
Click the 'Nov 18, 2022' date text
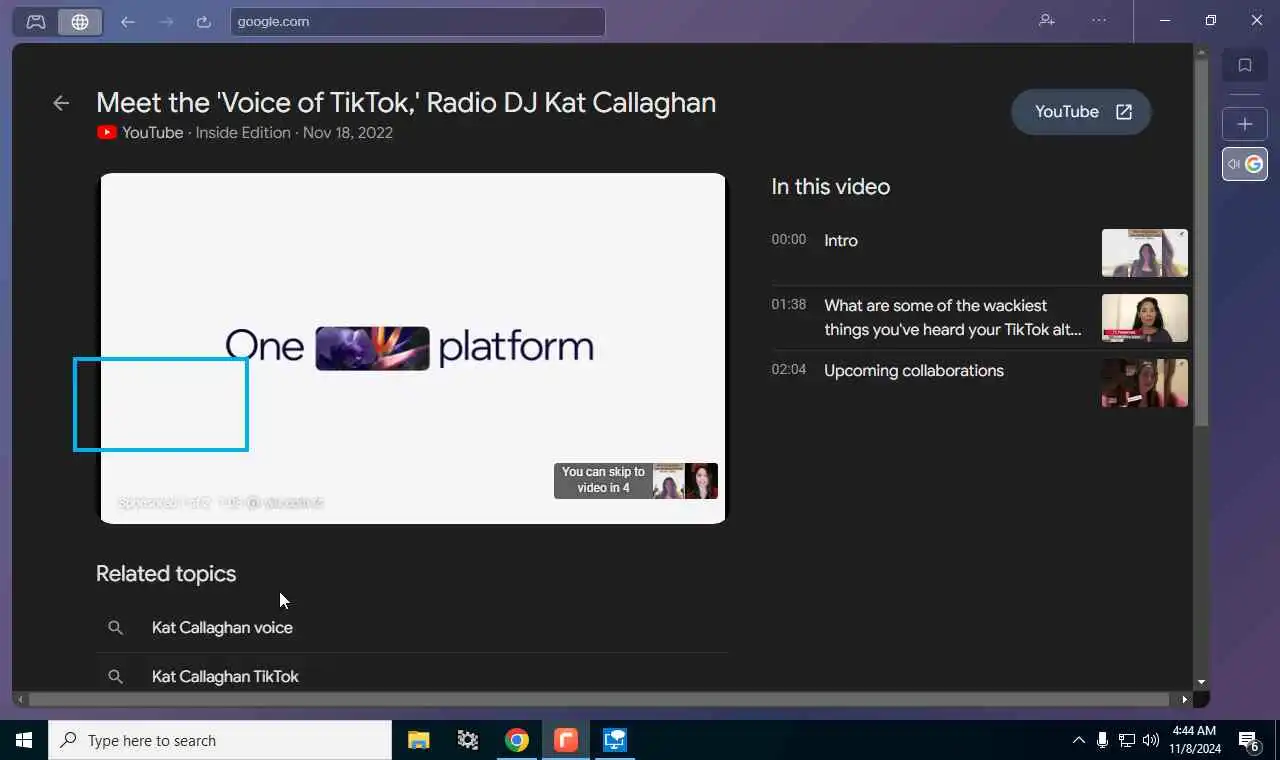[x=348, y=132]
